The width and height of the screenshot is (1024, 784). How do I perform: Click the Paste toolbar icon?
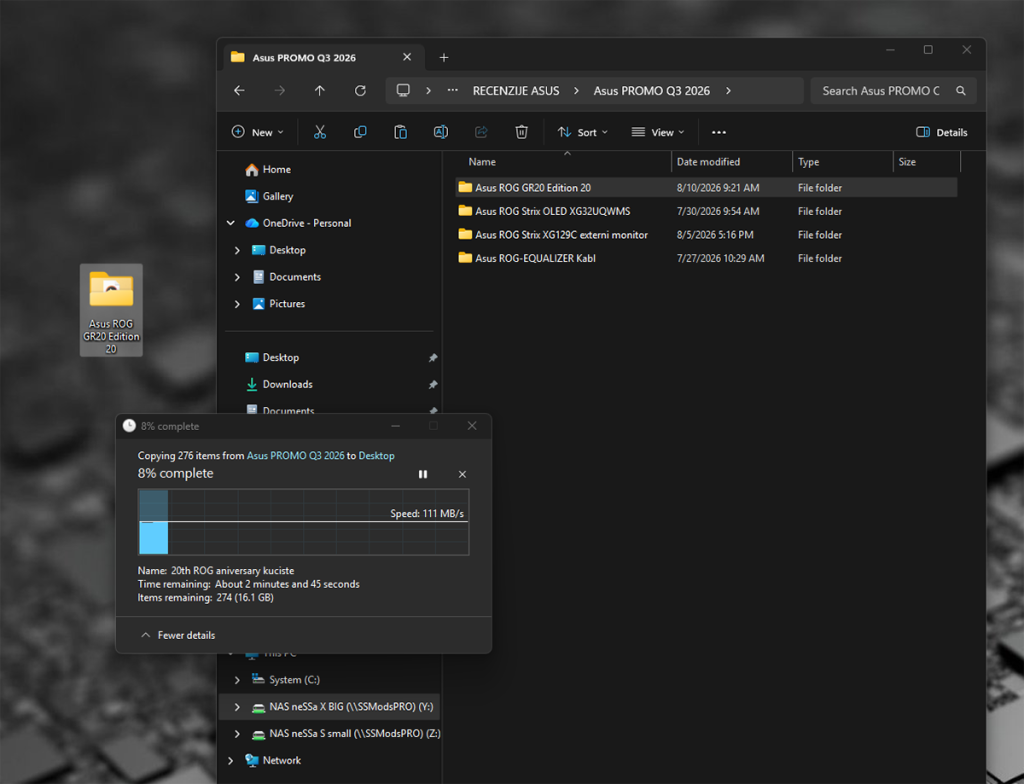(x=400, y=132)
